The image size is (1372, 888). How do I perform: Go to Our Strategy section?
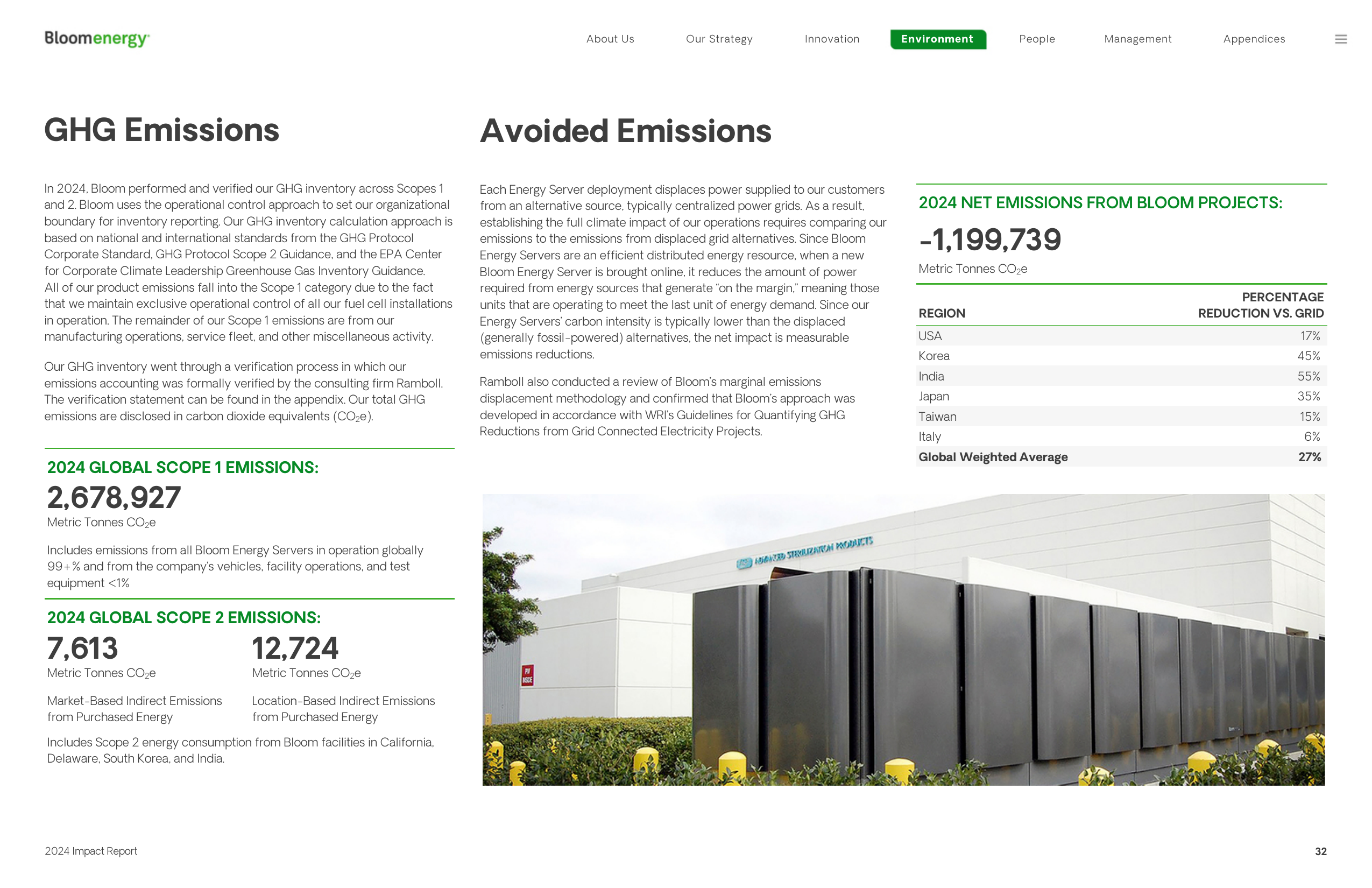719,39
